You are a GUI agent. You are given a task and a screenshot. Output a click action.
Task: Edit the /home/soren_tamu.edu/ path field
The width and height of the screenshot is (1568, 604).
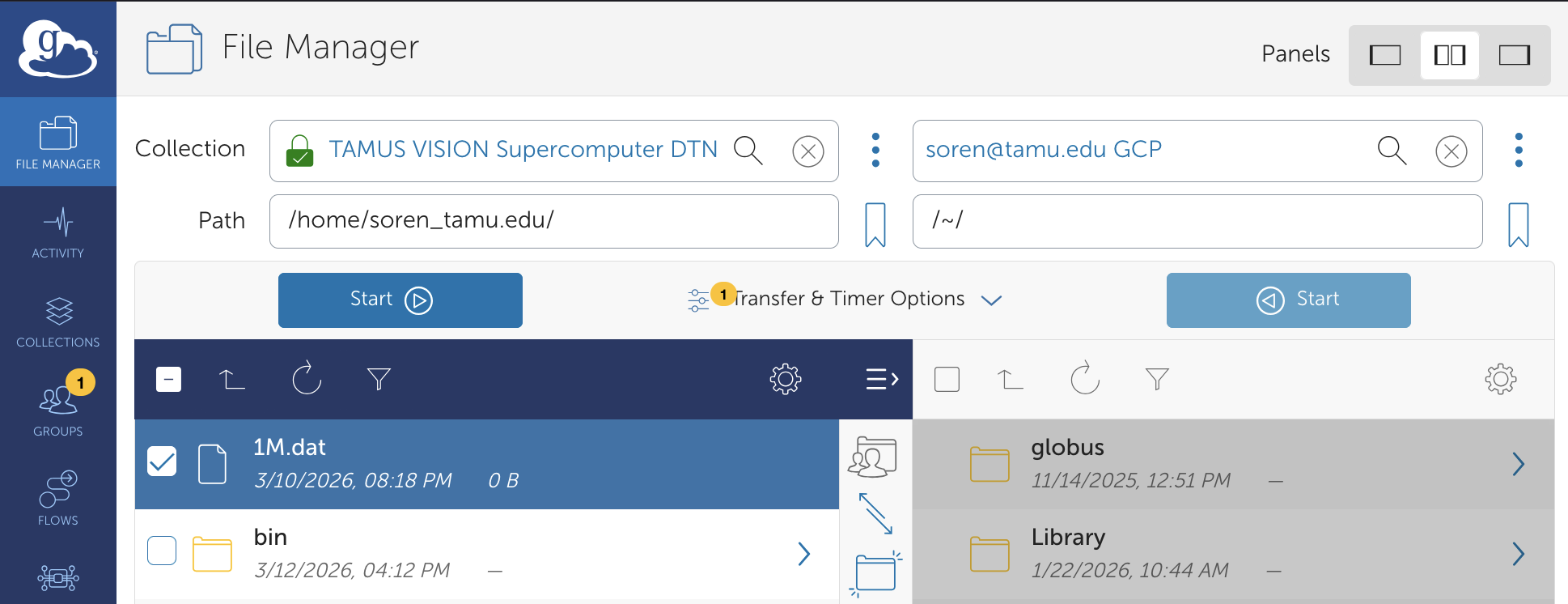click(553, 221)
